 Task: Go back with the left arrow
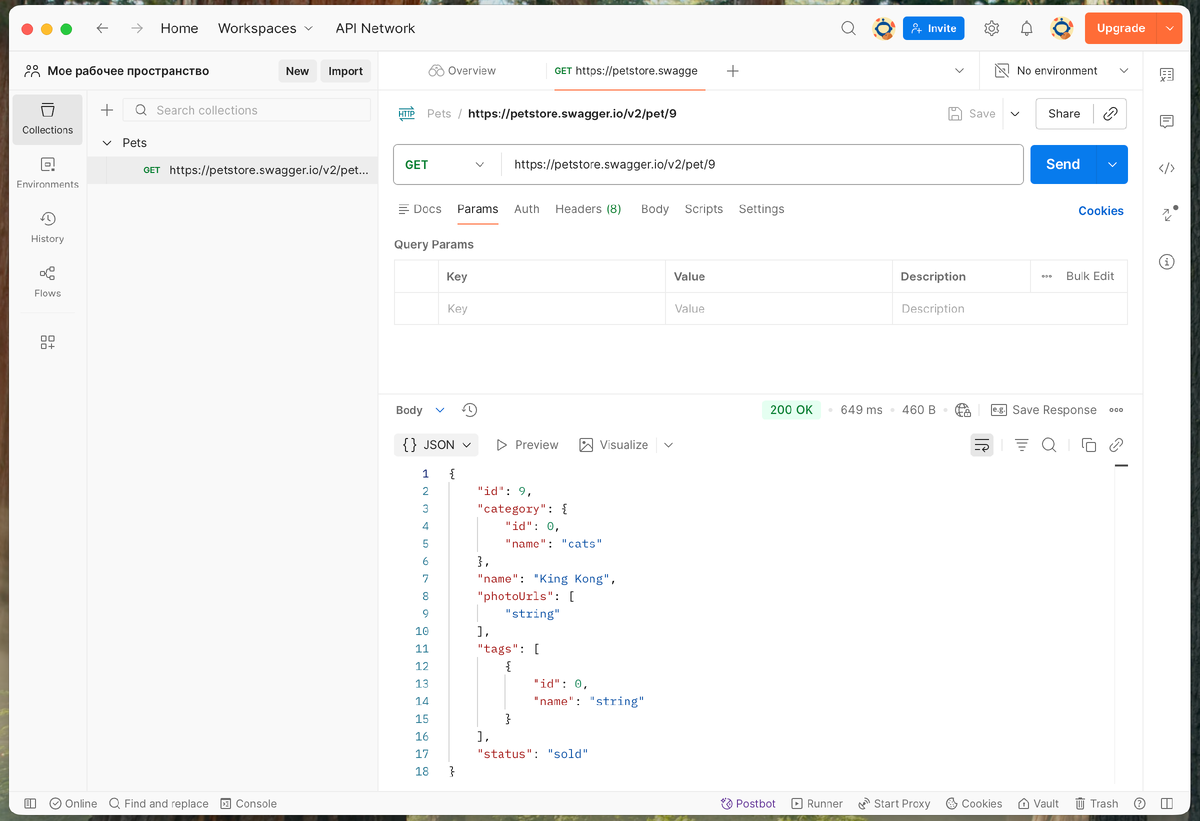102,28
